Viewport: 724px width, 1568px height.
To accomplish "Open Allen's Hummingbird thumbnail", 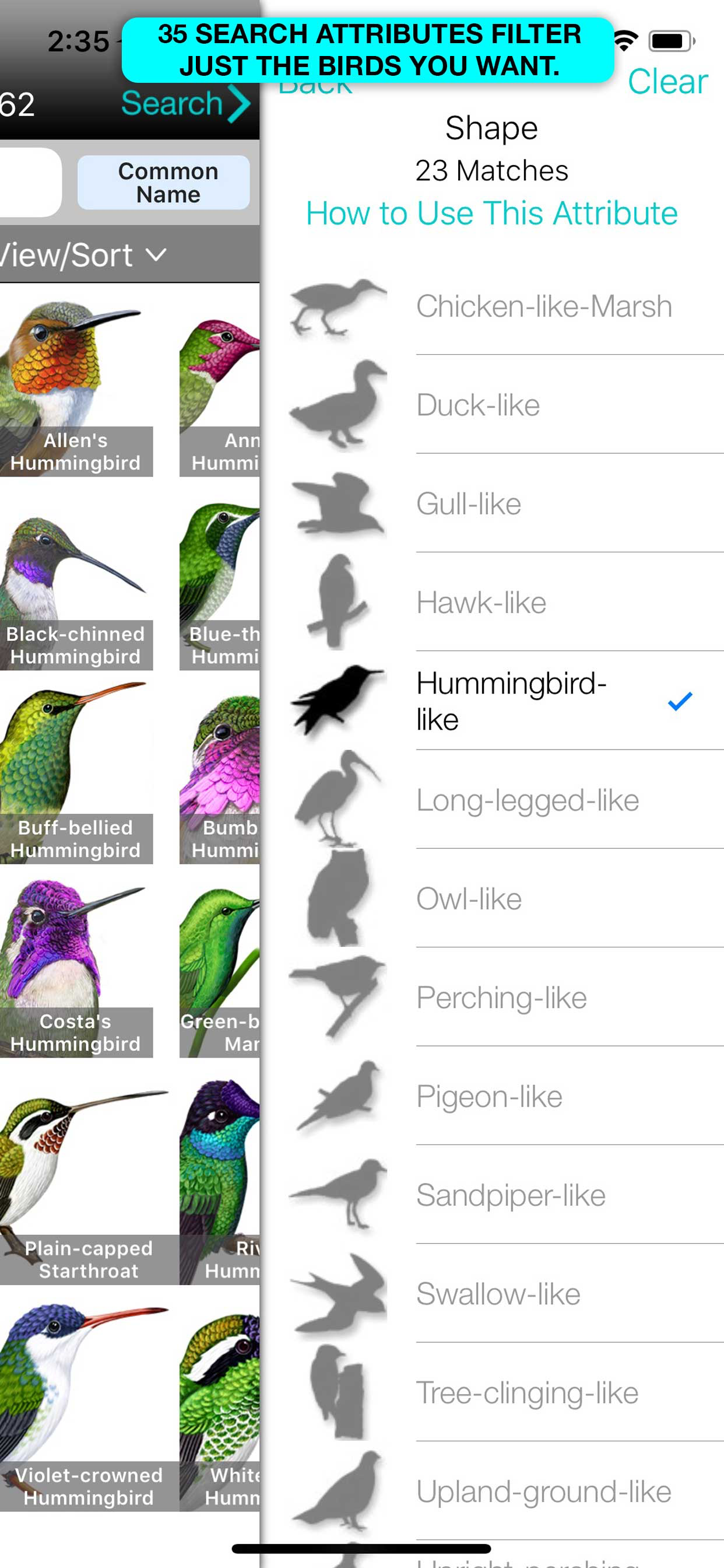I will coord(75,387).
